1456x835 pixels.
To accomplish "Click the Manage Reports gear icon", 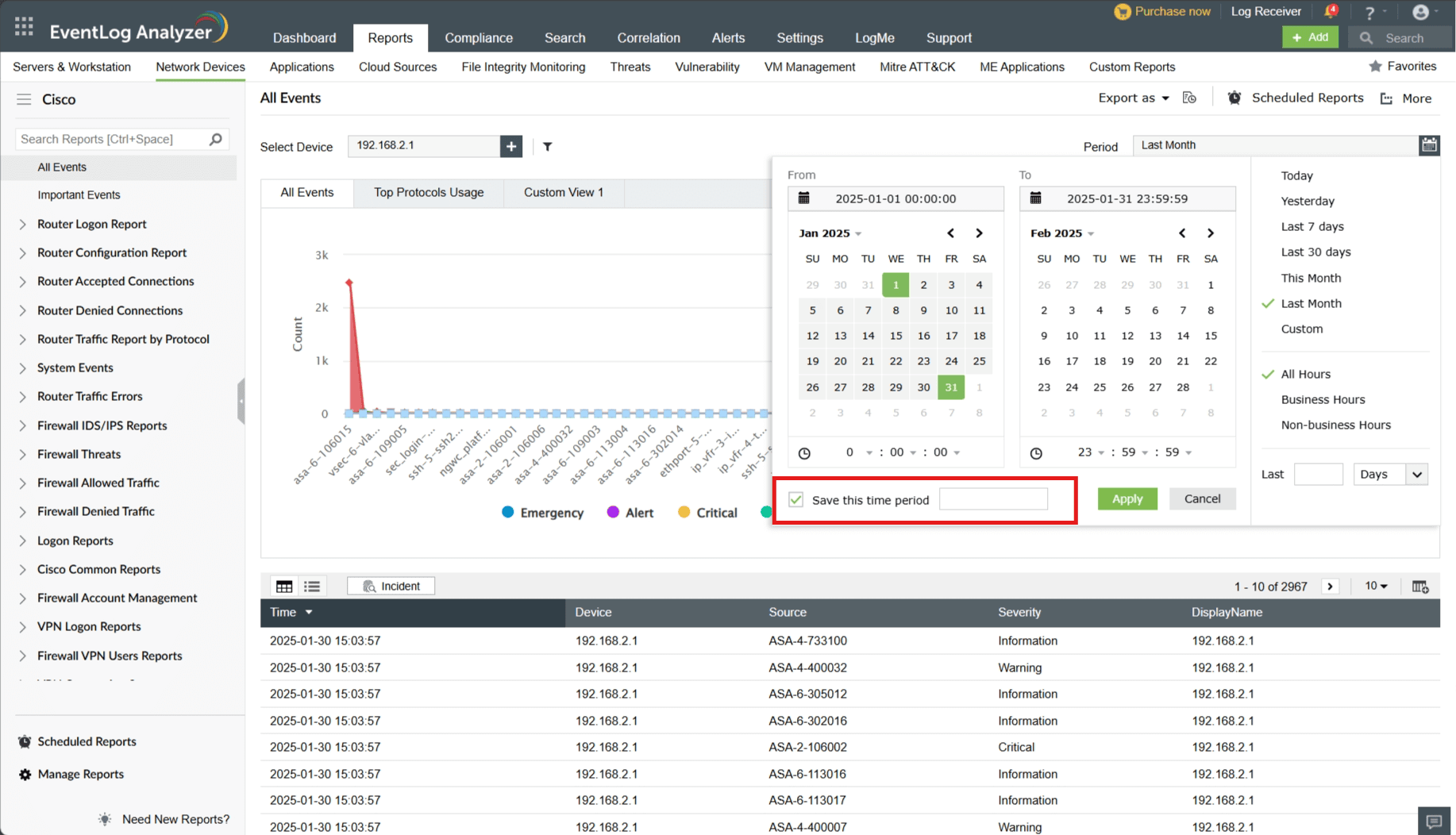I will (25, 775).
